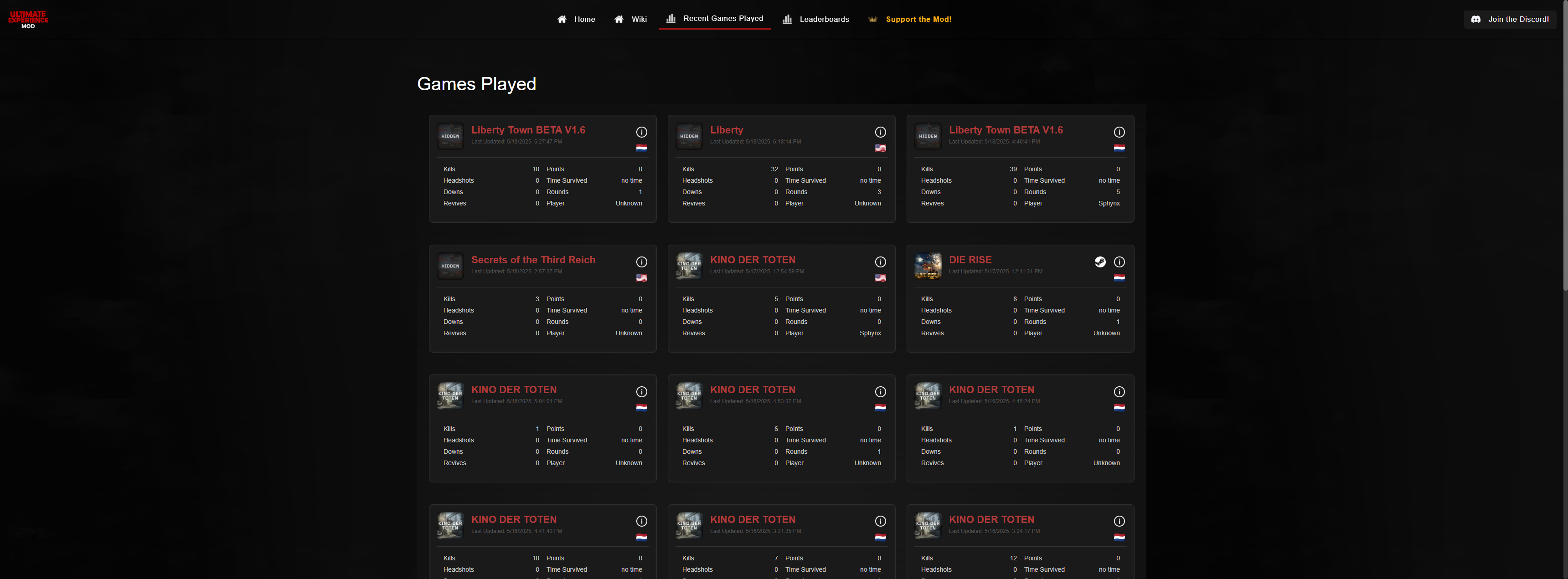Click the Discord icon in top-right button

(x=1475, y=20)
